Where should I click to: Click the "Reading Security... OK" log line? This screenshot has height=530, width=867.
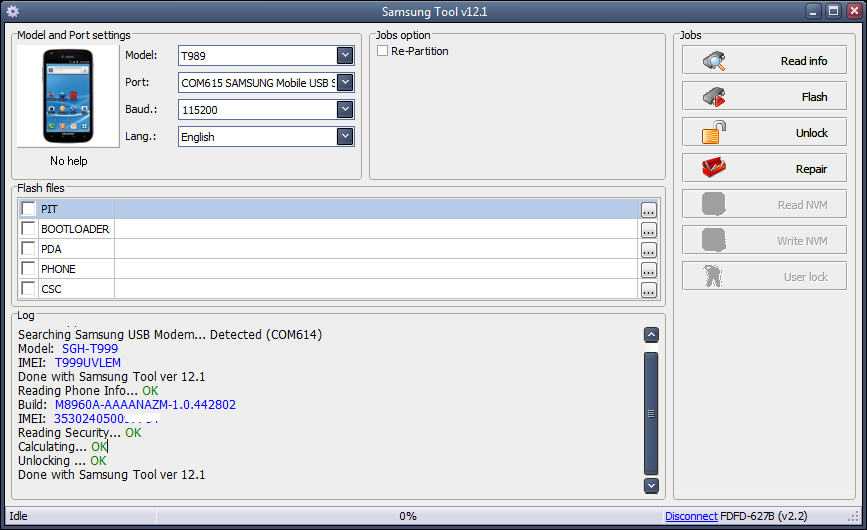(80, 433)
